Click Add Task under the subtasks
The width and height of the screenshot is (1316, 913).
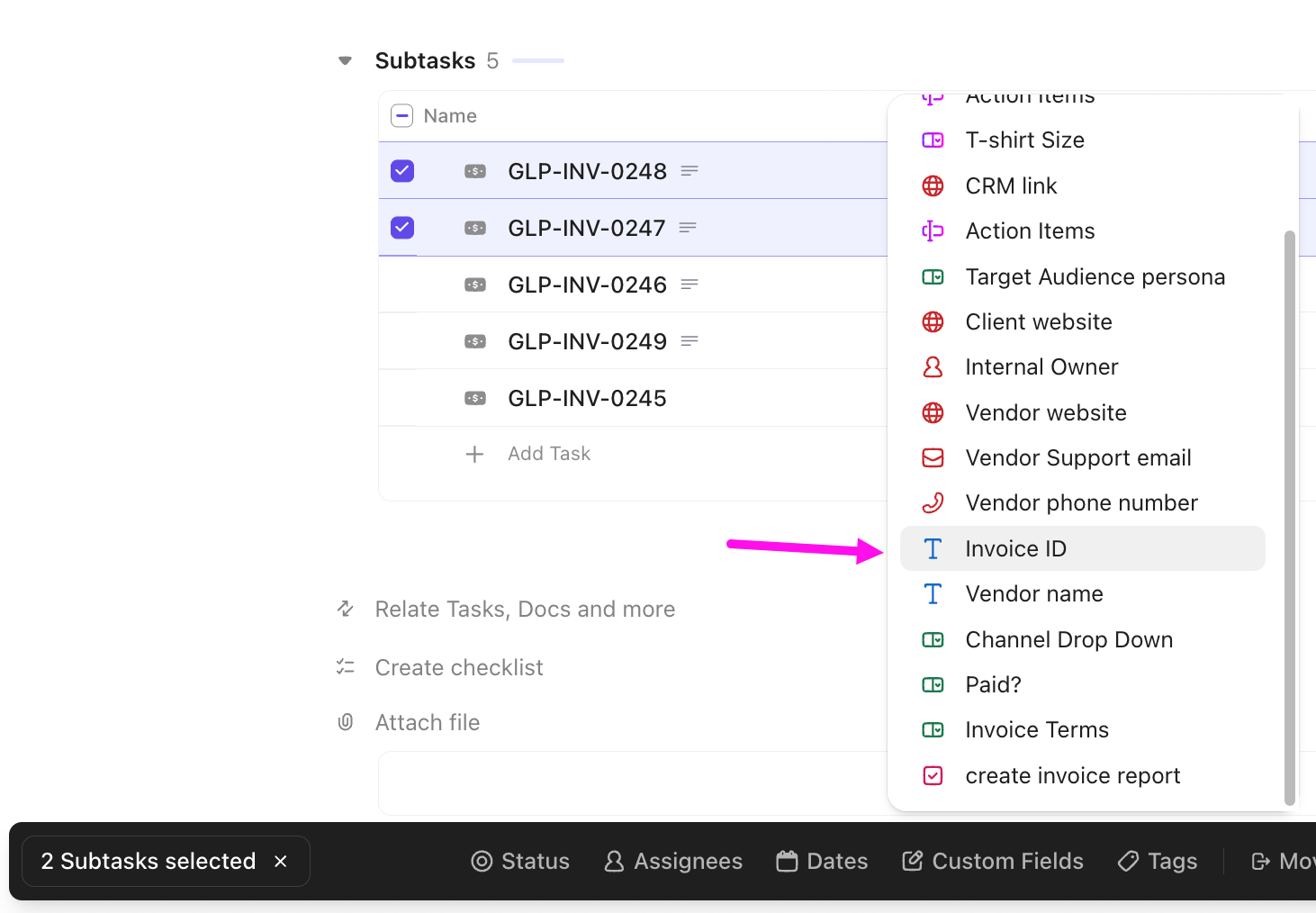pos(549,453)
